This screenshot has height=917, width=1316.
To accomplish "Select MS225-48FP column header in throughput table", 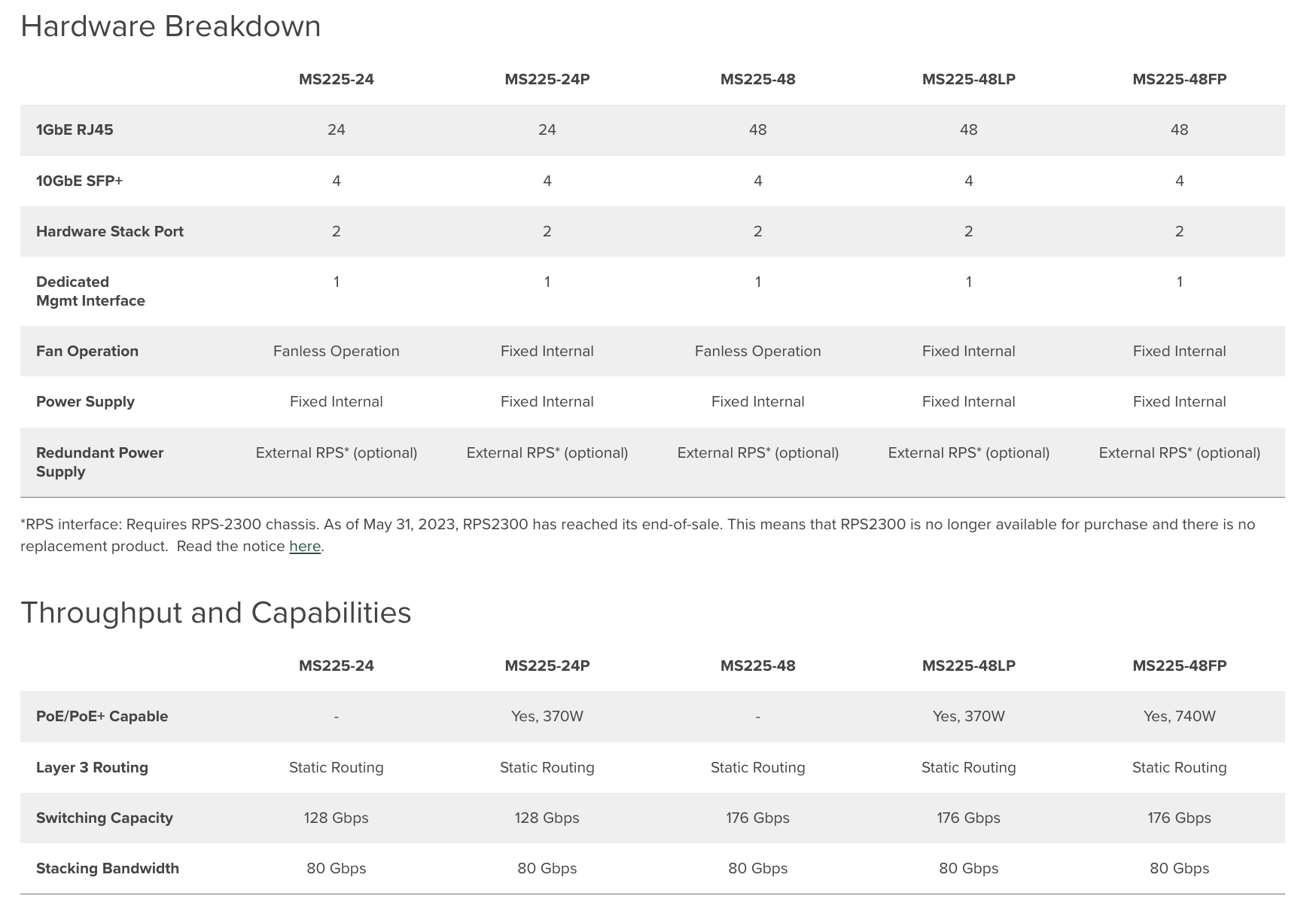I will coord(1179,666).
